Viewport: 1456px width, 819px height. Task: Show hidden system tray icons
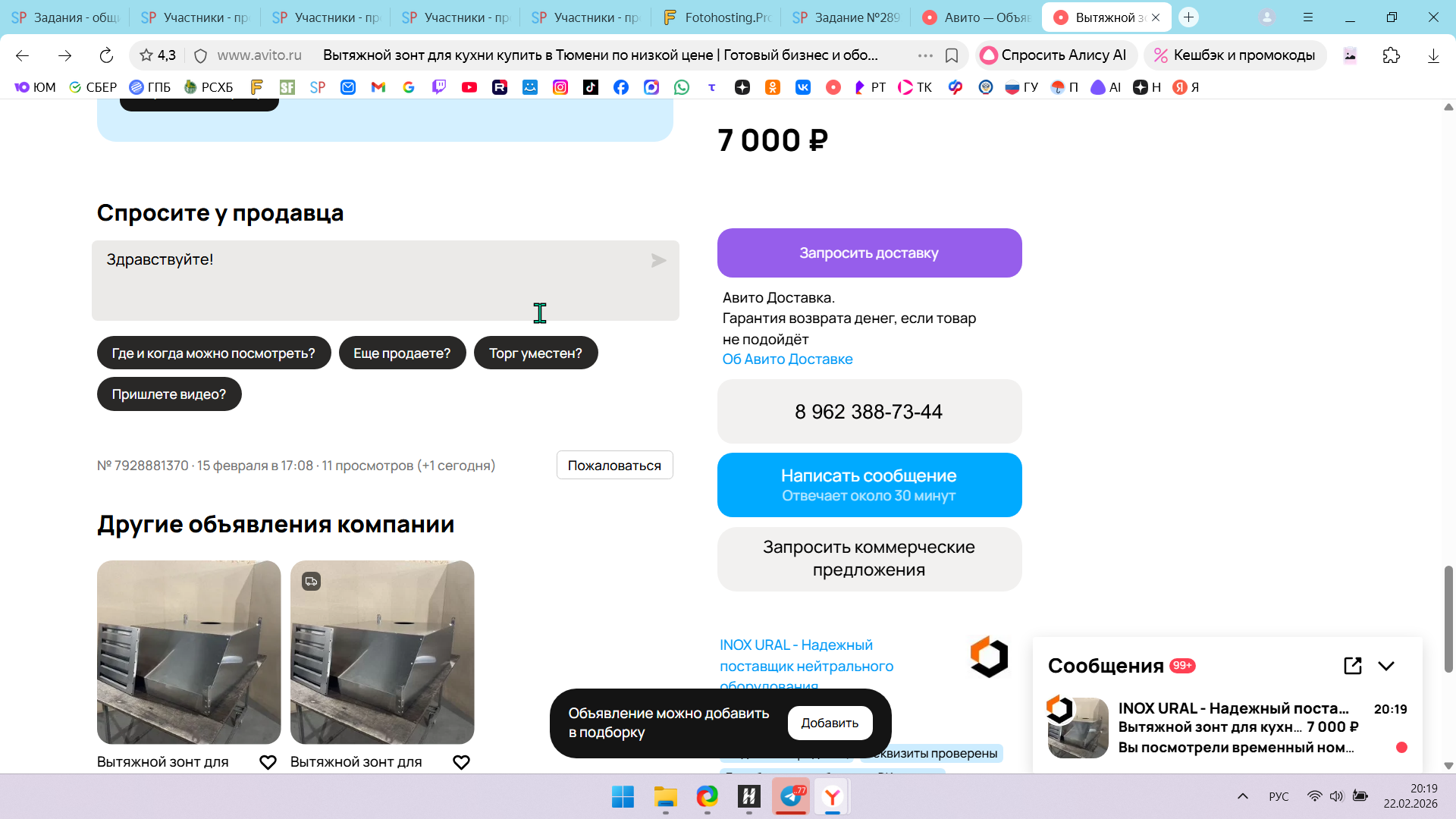1242,796
